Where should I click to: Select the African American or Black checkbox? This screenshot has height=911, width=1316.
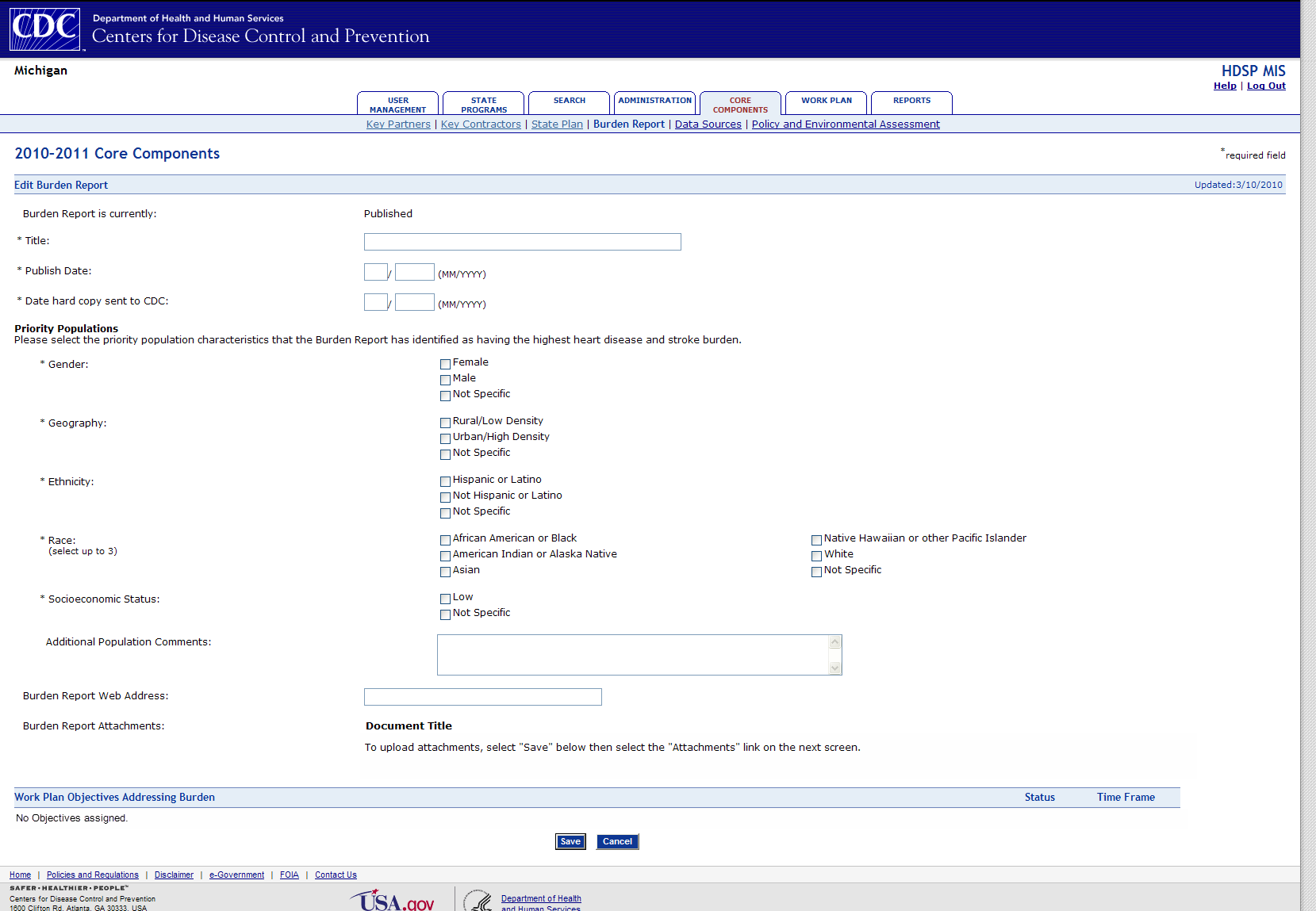(x=445, y=540)
